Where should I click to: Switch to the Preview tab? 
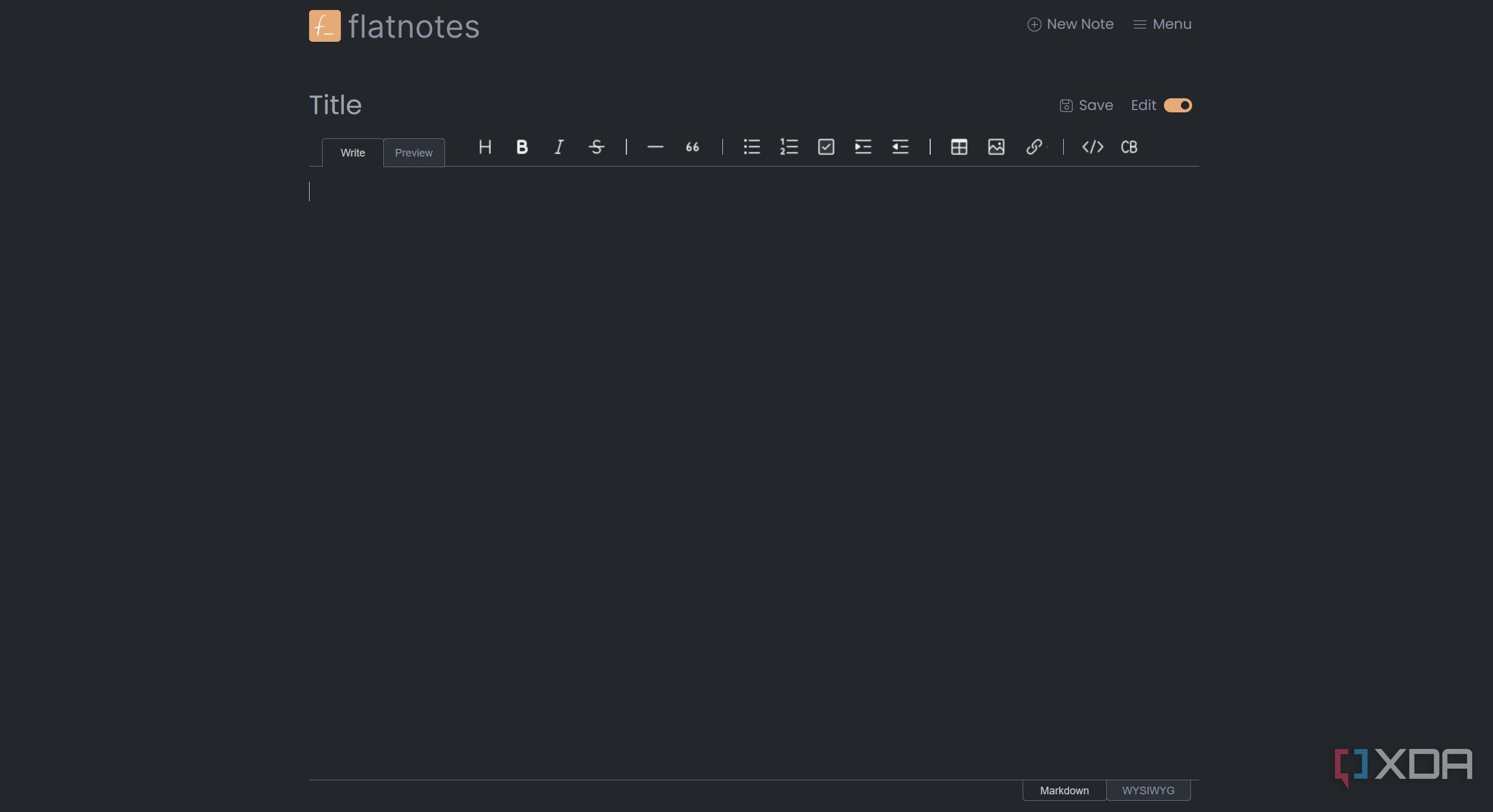(x=414, y=153)
